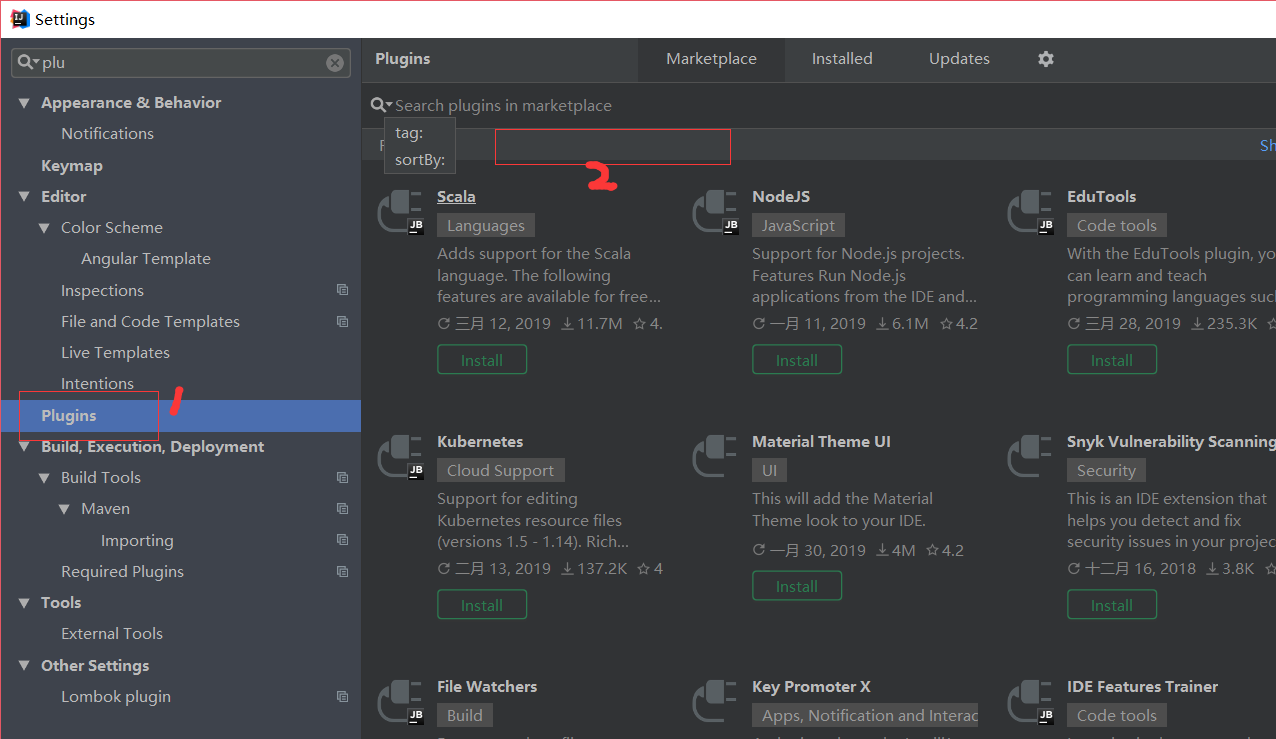
Task: Select Intentions in the settings tree
Action: [97, 384]
